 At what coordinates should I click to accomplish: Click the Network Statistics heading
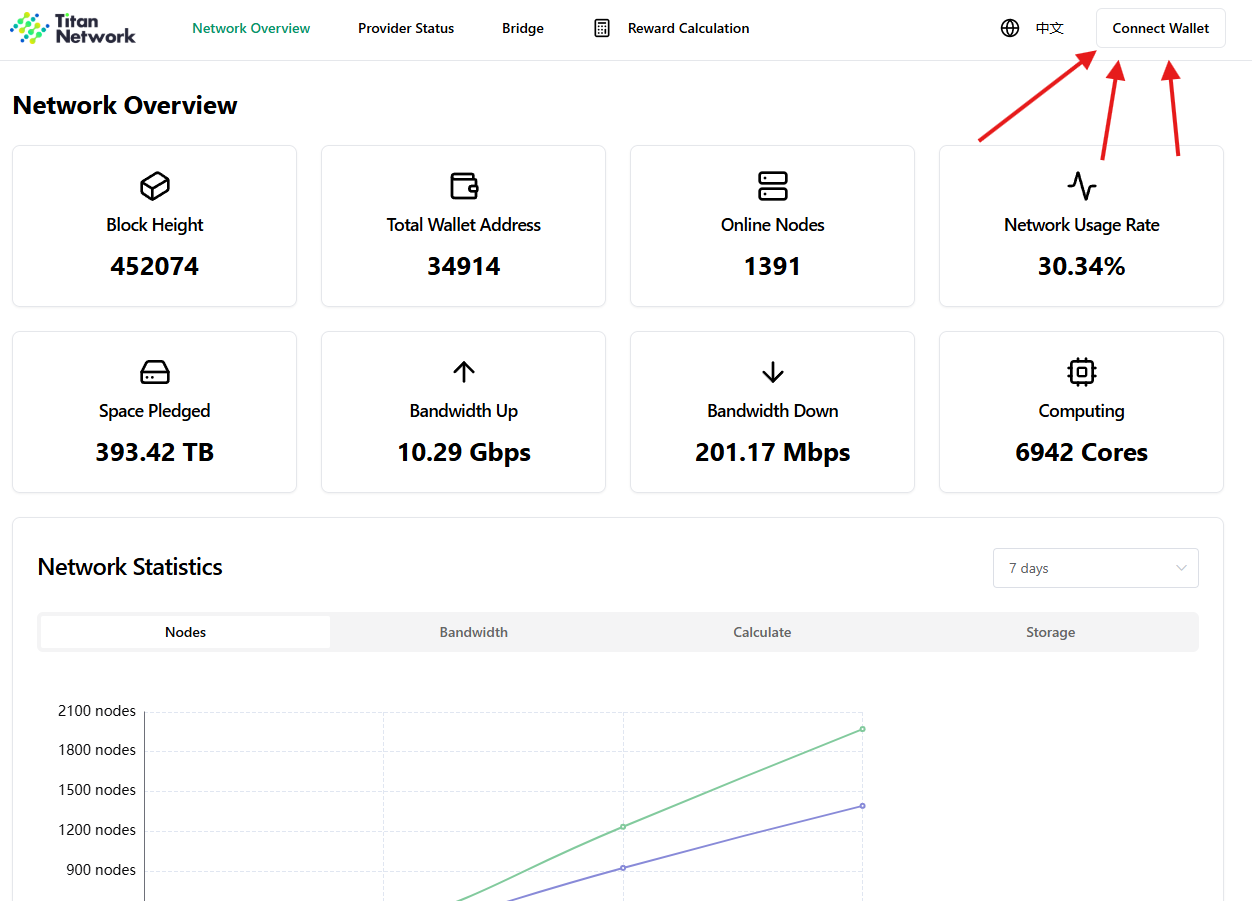tap(130, 567)
